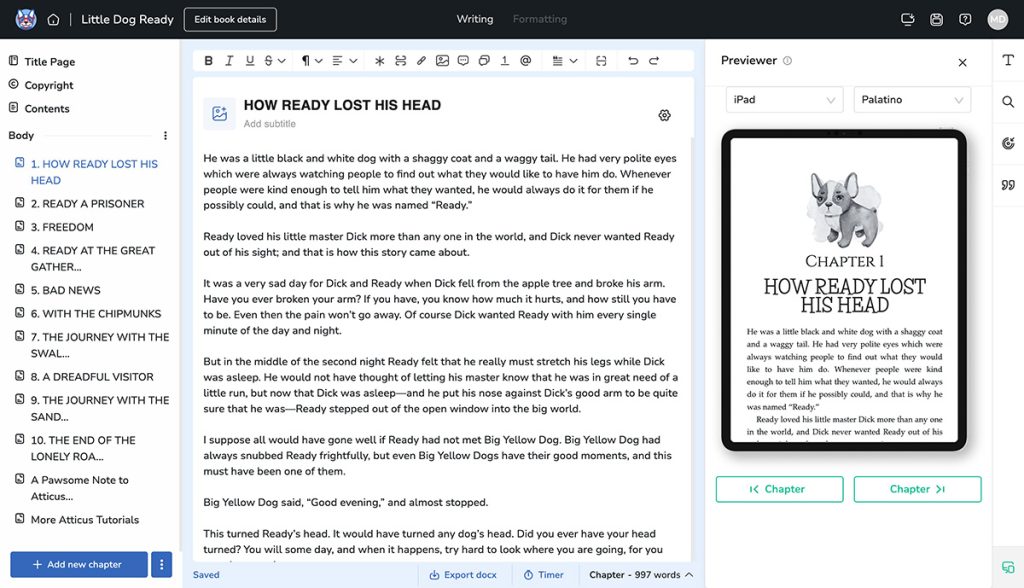Toggle bold formatting
1024x588 pixels.
tap(208, 61)
